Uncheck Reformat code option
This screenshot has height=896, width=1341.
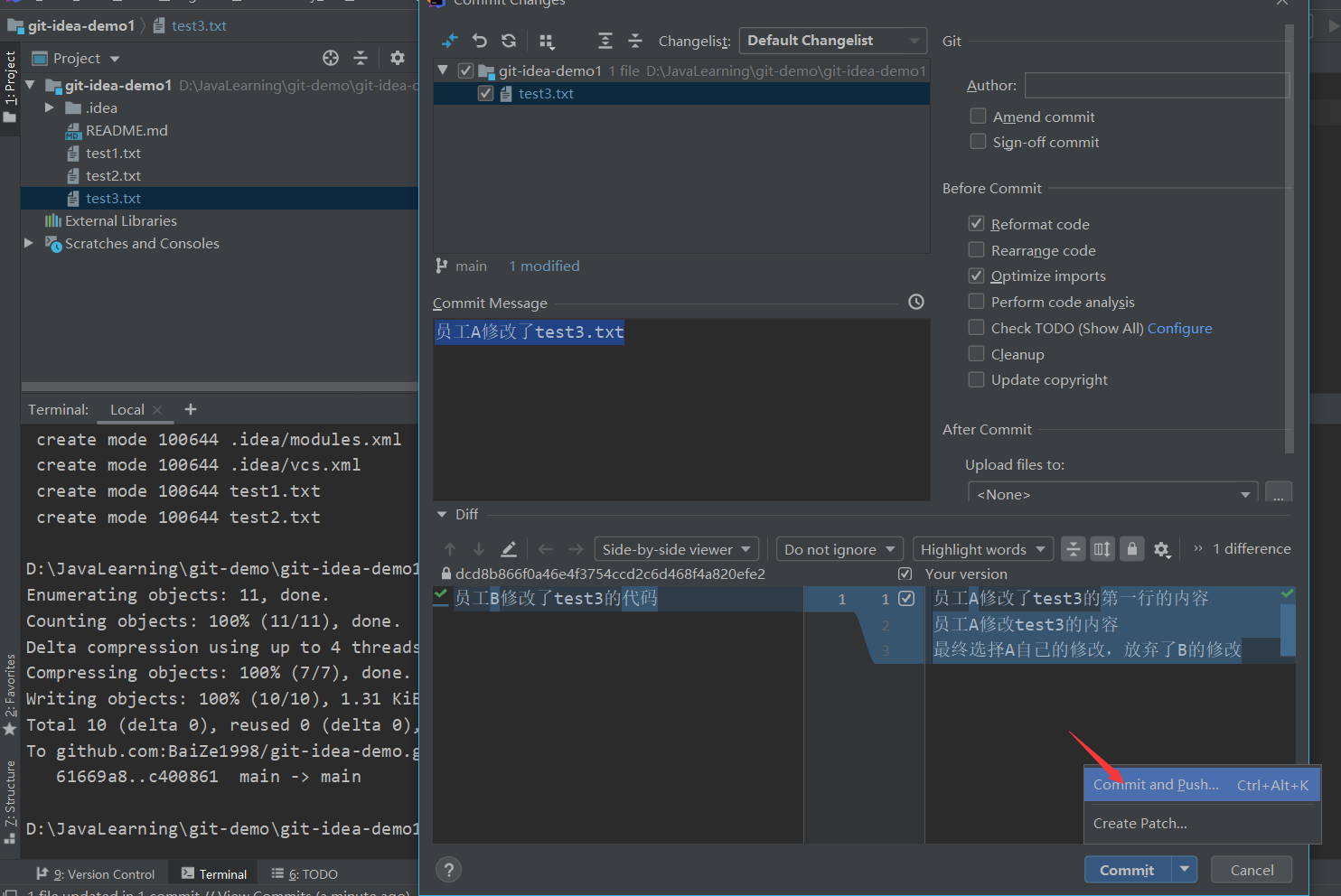(x=977, y=224)
